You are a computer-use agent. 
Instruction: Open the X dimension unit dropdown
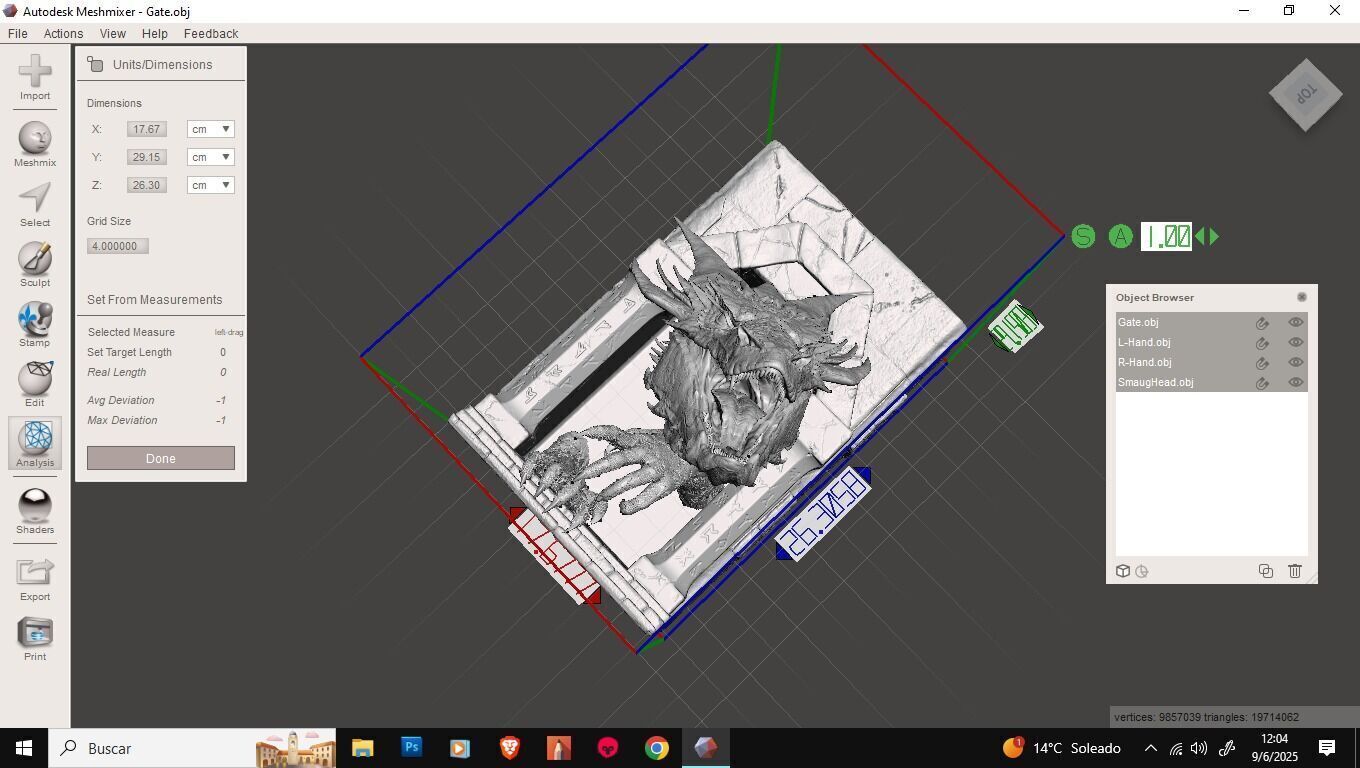tap(211, 129)
